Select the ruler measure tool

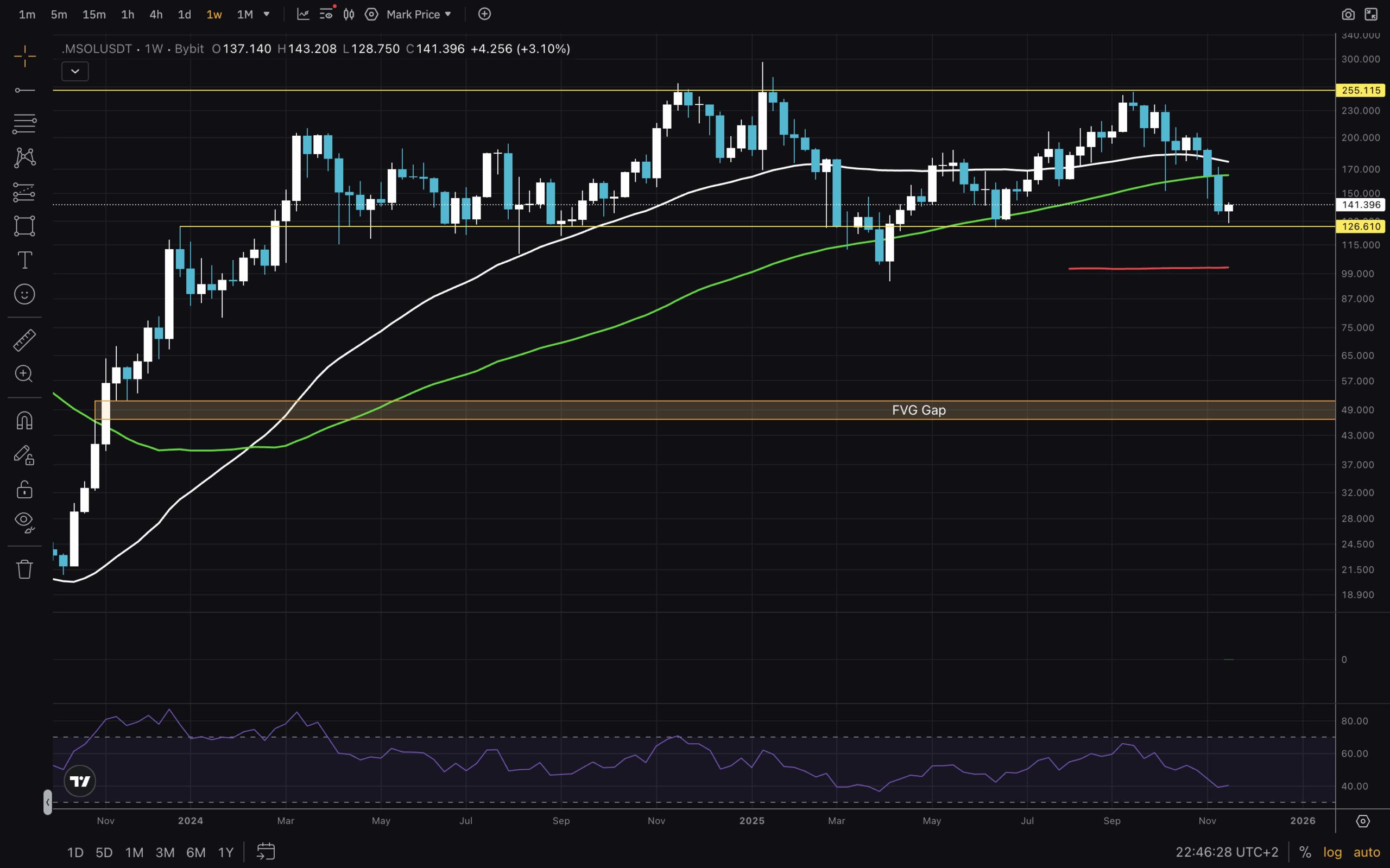pyautogui.click(x=24, y=340)
